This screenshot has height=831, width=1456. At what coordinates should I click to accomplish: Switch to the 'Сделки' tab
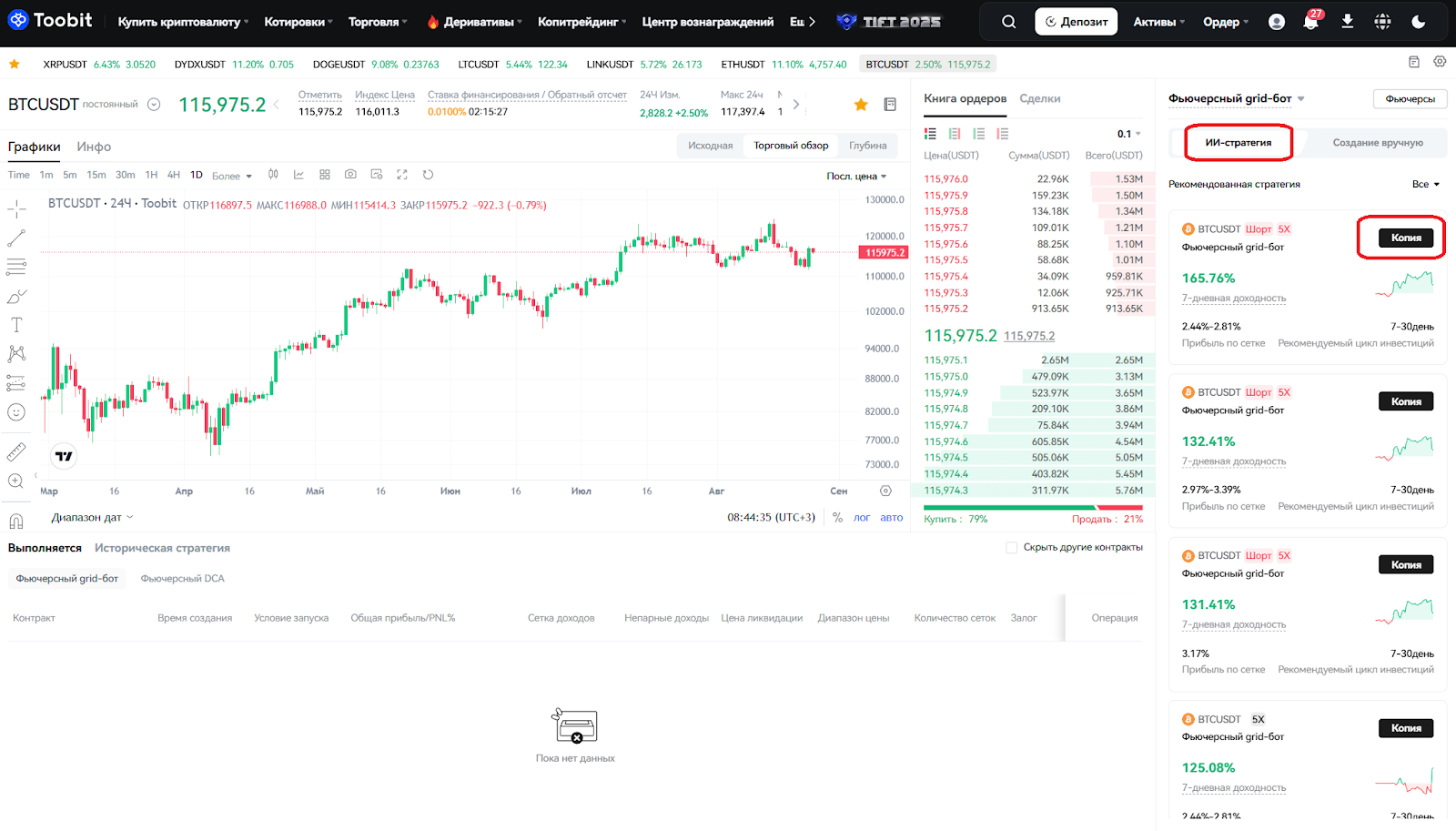[1039, 98]
